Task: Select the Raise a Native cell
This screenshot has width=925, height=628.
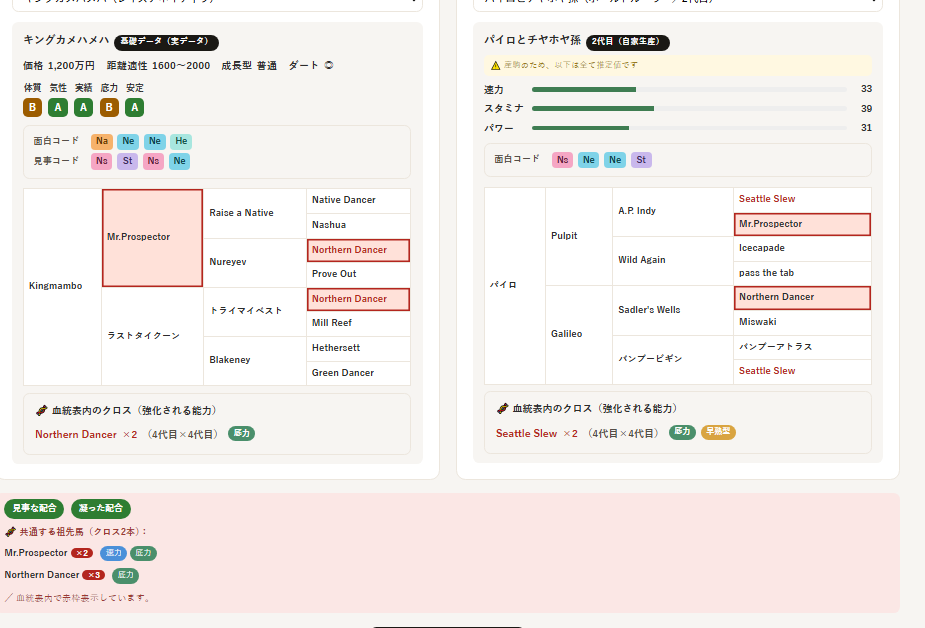Action: point(255,213)
